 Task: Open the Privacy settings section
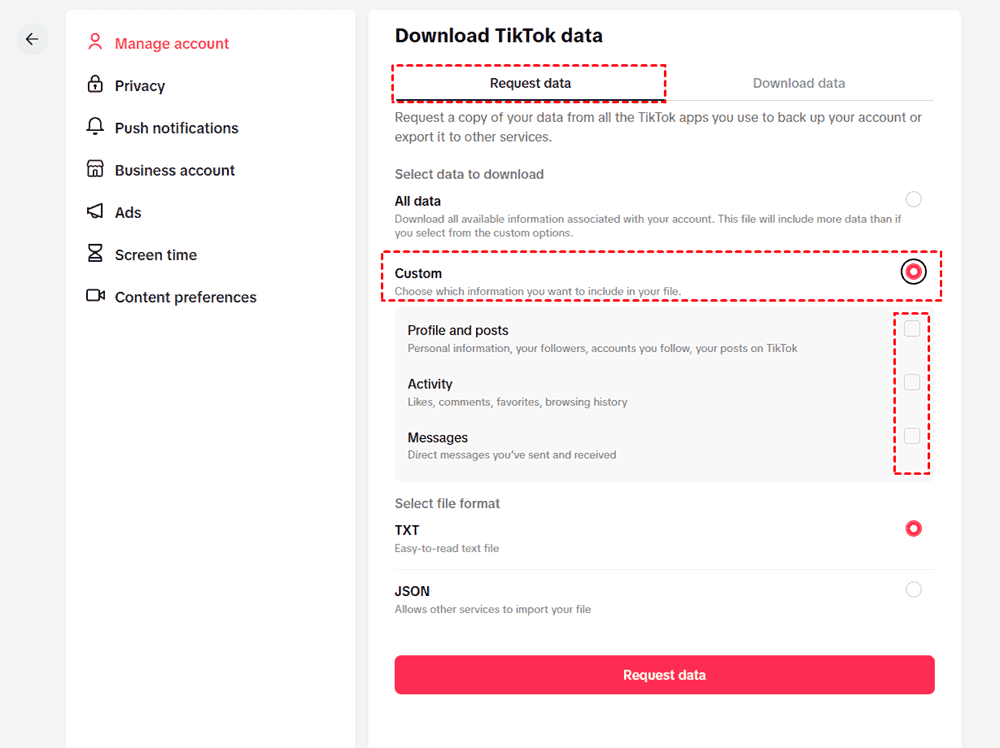(139, 86)
